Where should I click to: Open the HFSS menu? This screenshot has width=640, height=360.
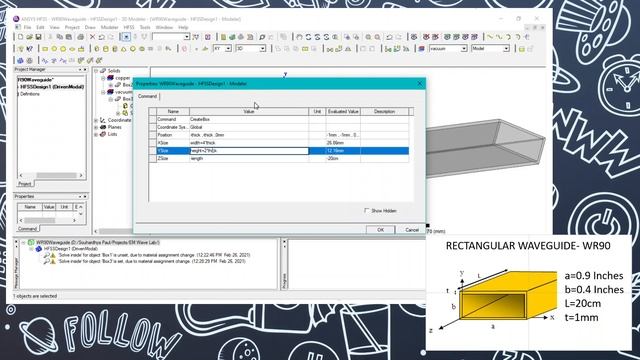(x=129, y=27)
